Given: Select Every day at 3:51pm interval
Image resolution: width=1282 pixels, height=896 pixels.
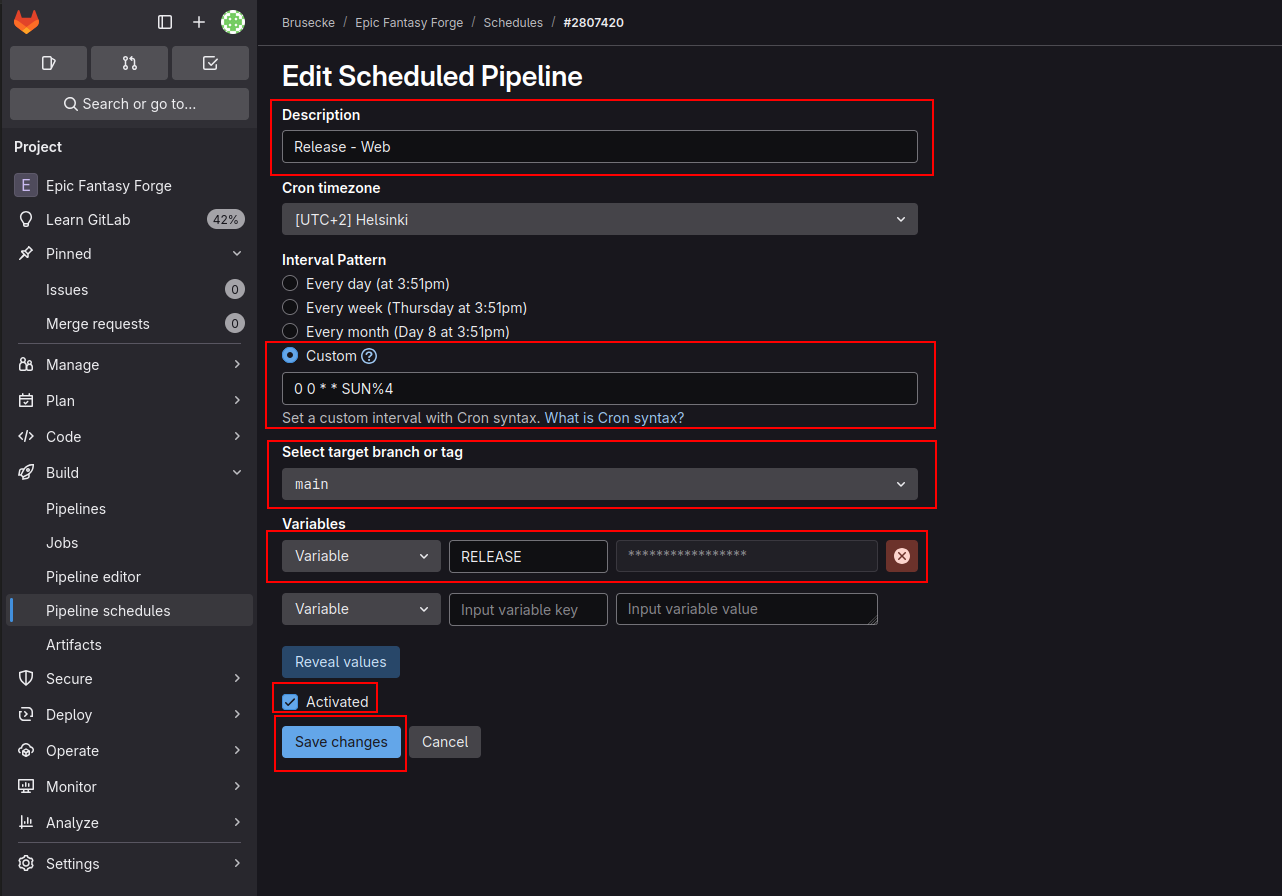Looking at the screenshot, I should (290, 284).
